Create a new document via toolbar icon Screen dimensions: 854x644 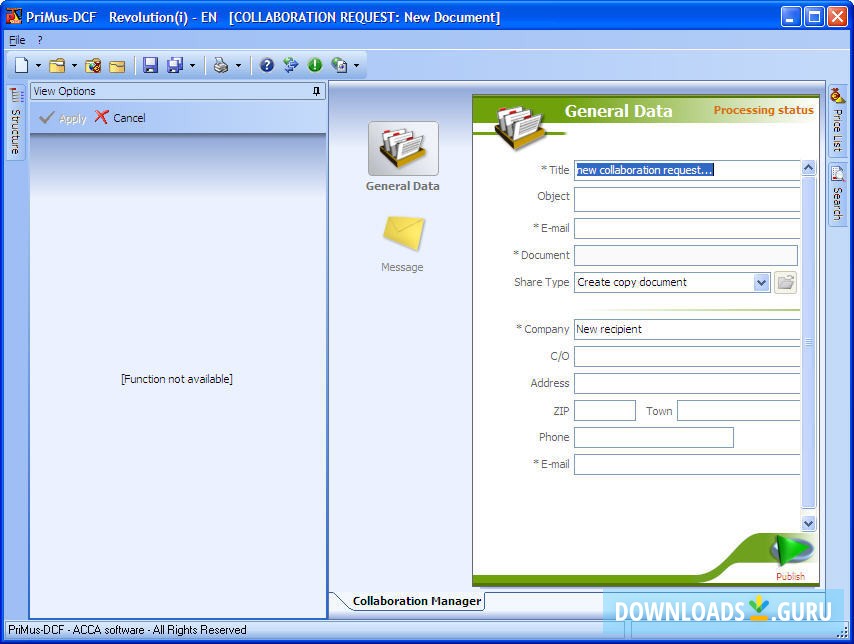(22, 65)
